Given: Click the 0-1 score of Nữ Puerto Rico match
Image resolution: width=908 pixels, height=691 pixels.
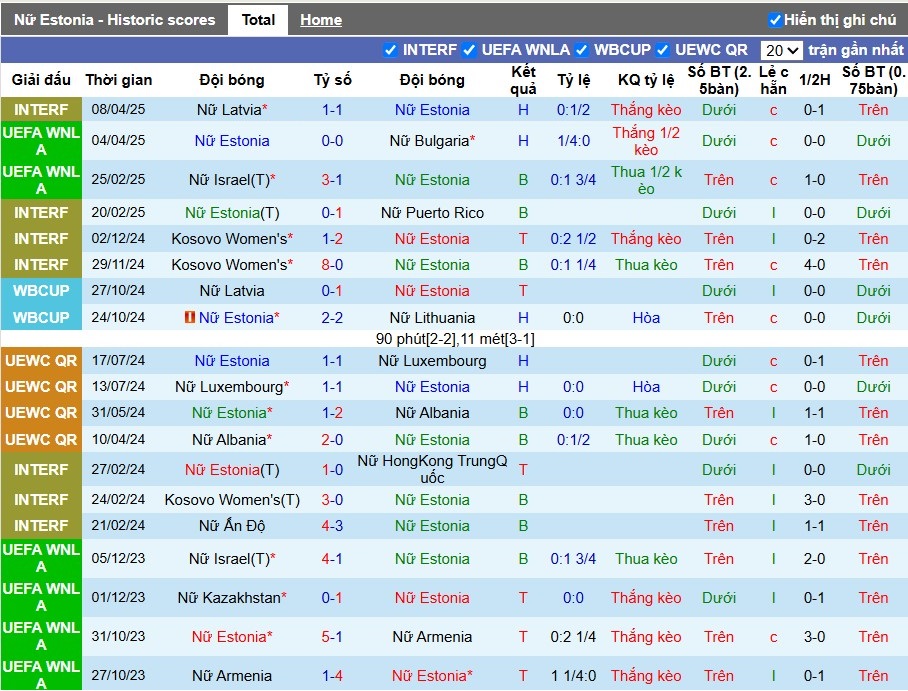Looking at the screenshot, I should pyautogui.click(x=332, y=213).
